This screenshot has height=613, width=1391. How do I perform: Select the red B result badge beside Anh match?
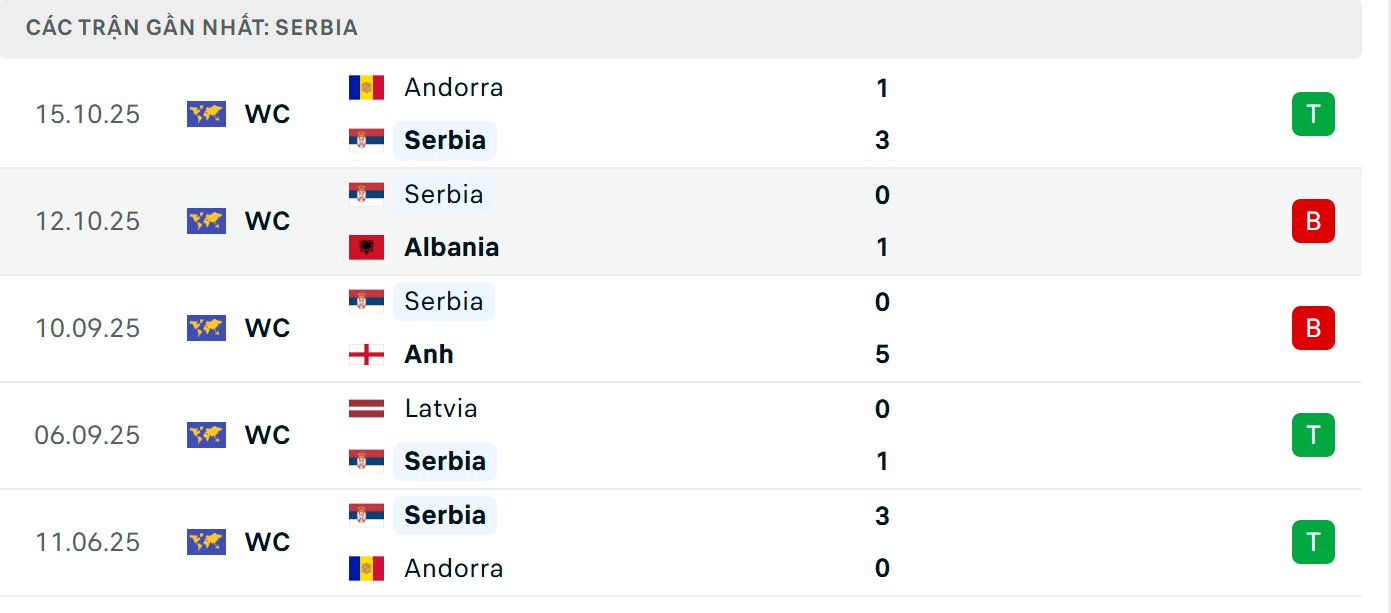[x=1312, y=328]
